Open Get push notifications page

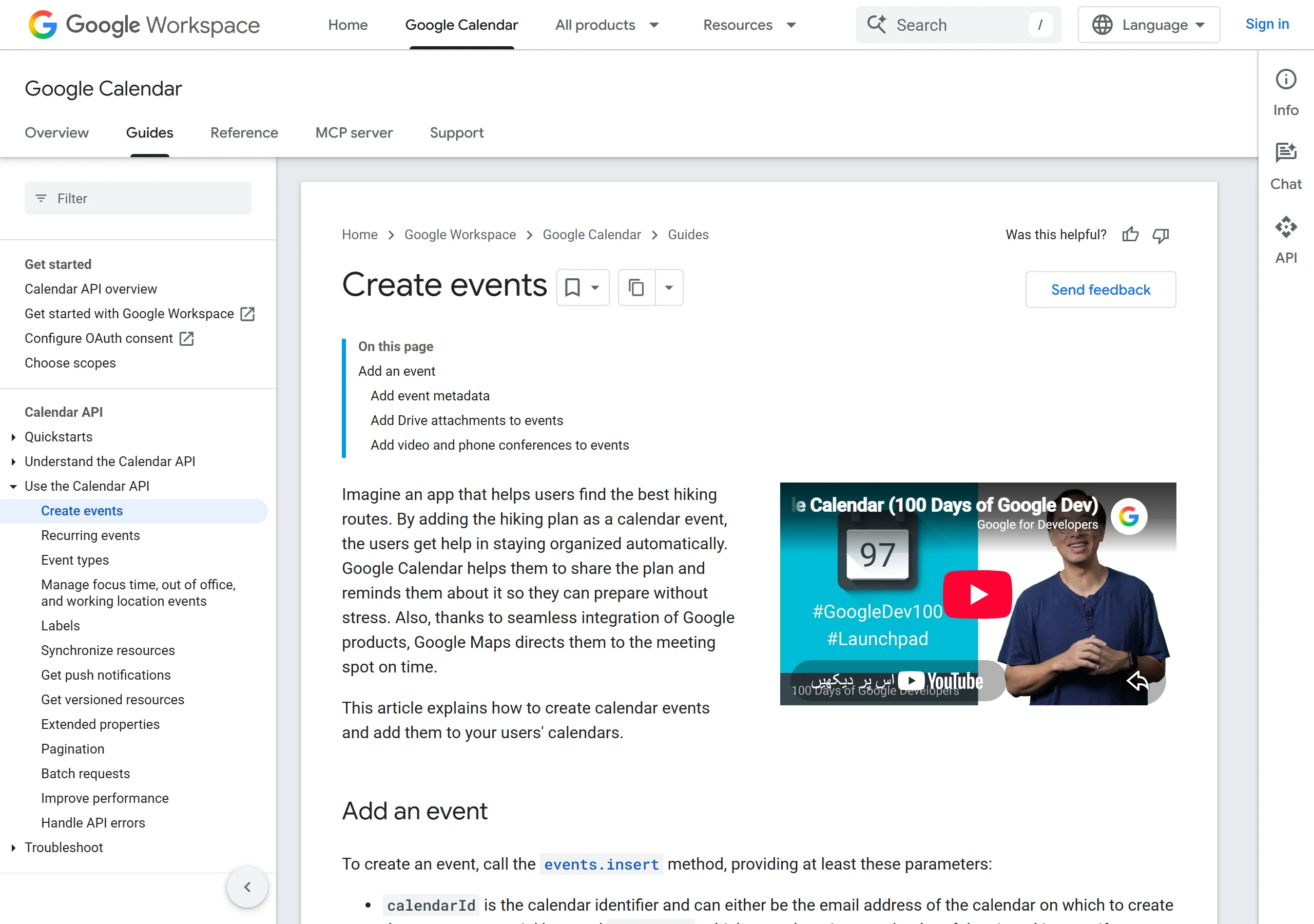pyautogui.click(x=106, y=675)
